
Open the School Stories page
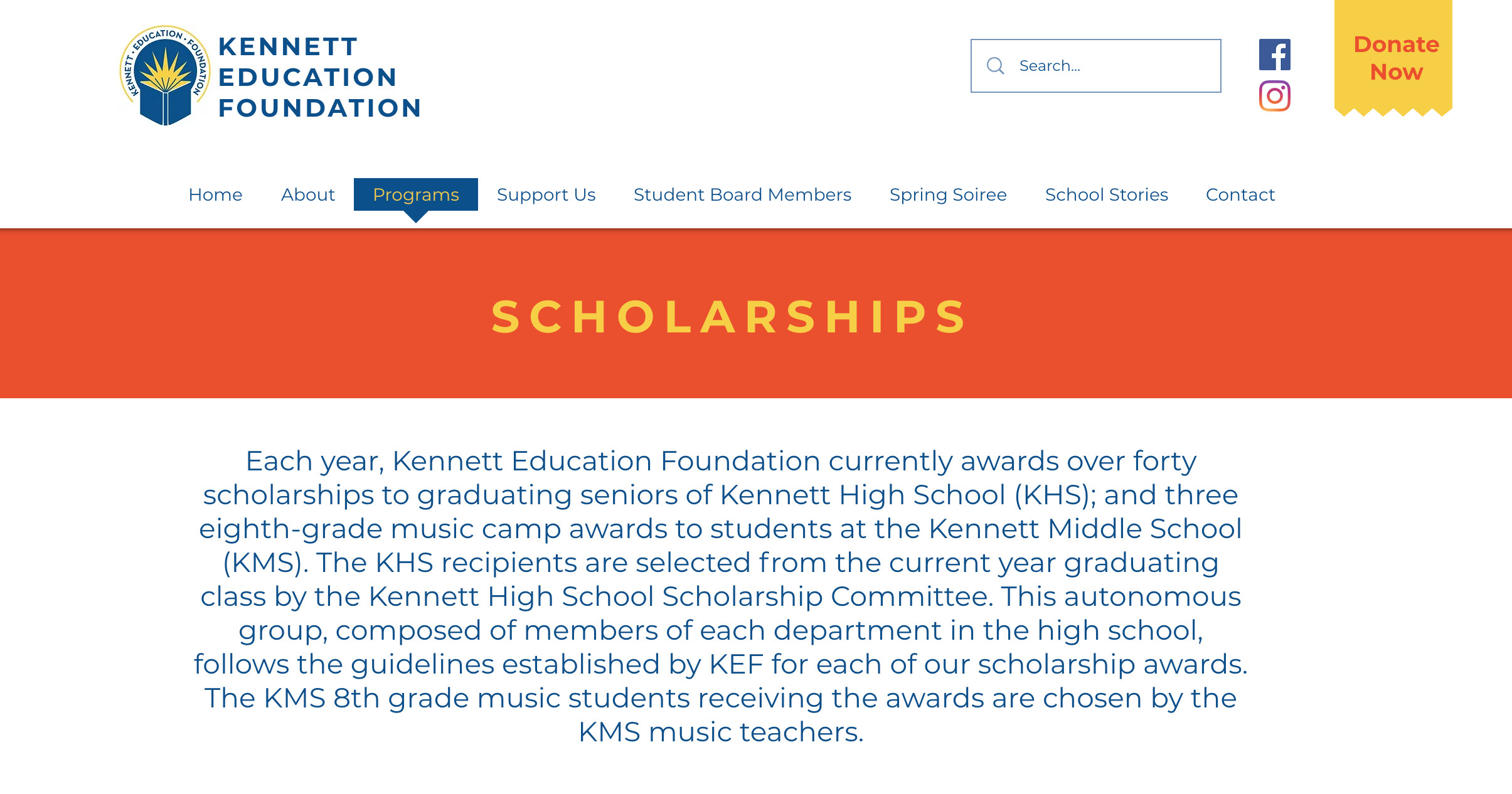(1107, 194)
